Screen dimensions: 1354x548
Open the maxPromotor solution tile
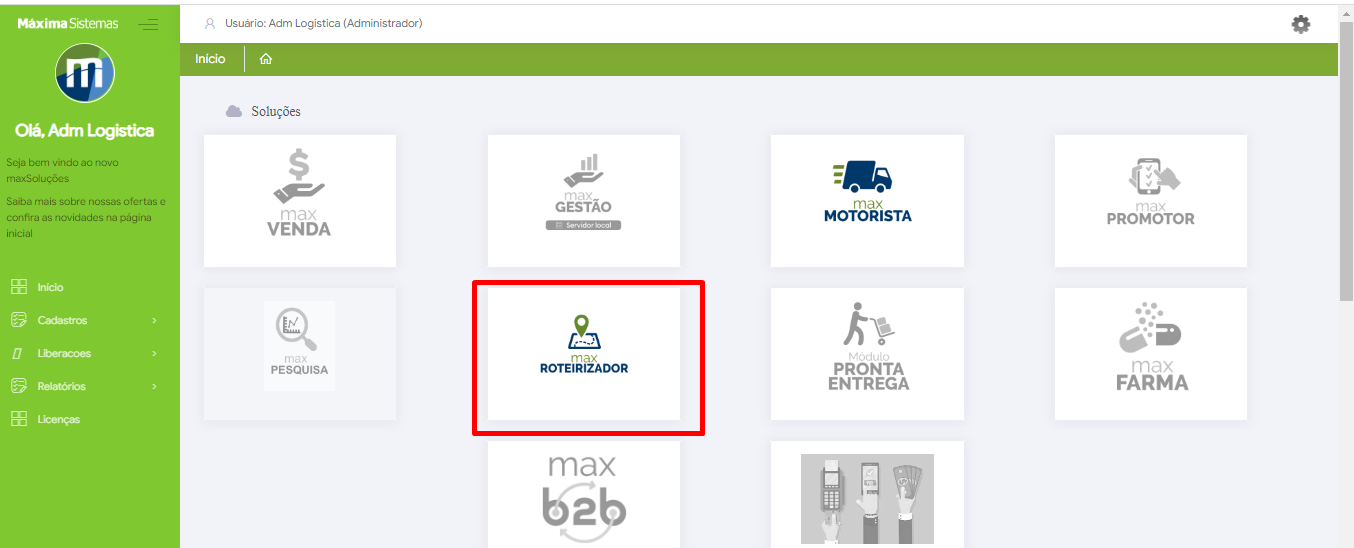click(x=1151, y=201)
